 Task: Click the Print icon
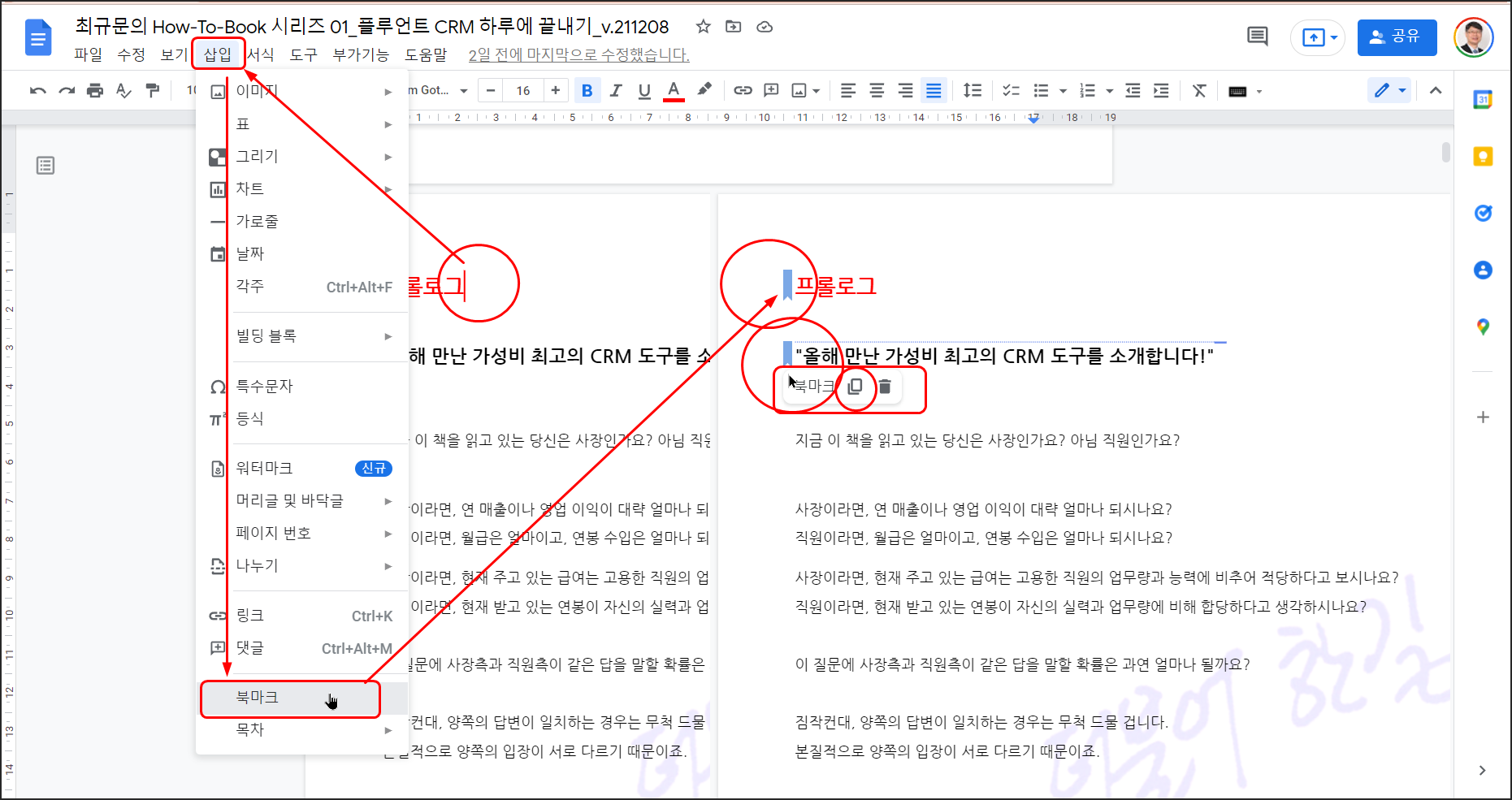pos(95,91)
